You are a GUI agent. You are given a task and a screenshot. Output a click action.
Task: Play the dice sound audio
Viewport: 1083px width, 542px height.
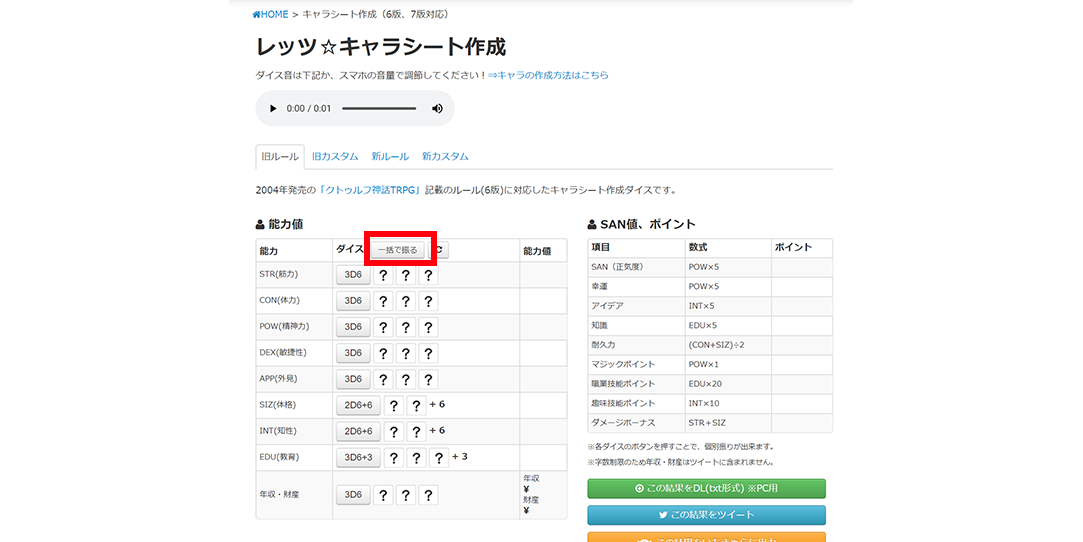click(273, 108)
